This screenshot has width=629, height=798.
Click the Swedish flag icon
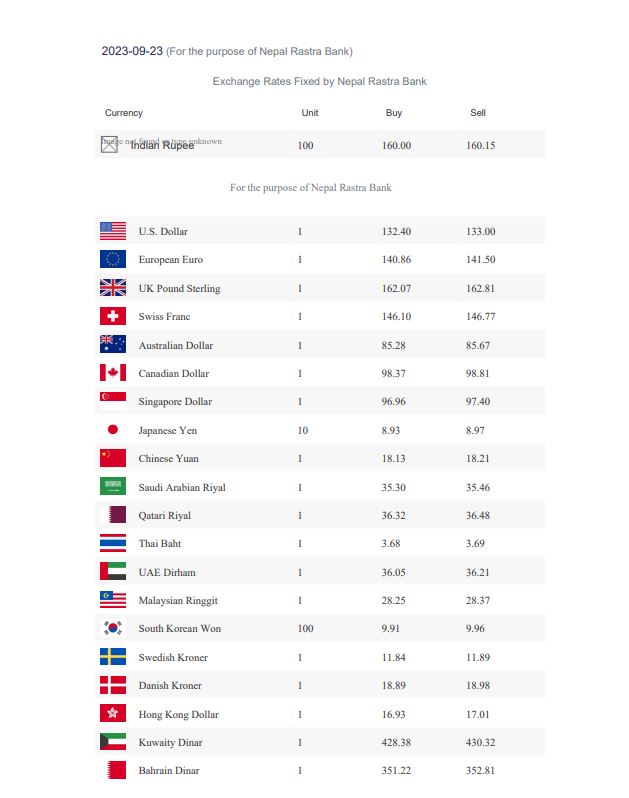(112, 657)
